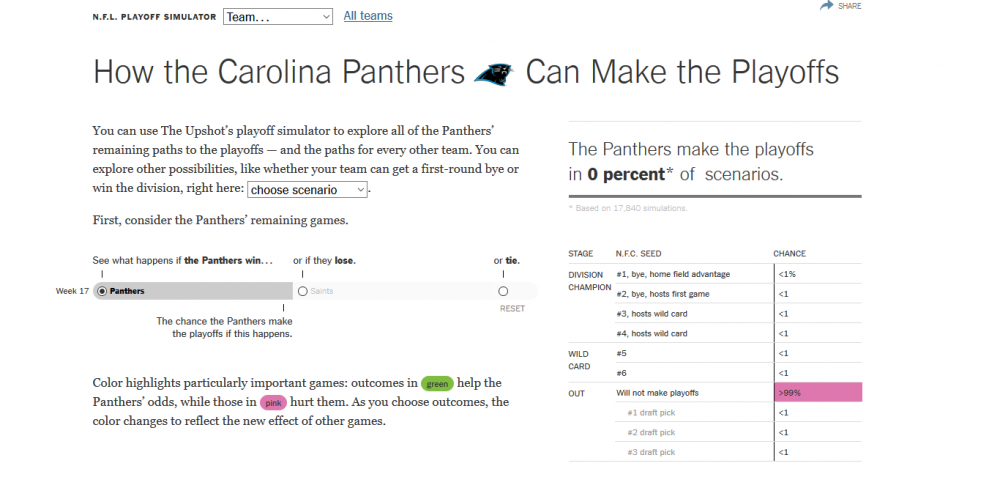Click the green color label pill
The height and width of the screenshot is (477, 1000).
tap(438, 384)
